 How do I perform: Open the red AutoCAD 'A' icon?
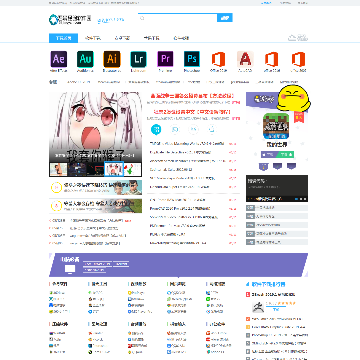point(245,59)
